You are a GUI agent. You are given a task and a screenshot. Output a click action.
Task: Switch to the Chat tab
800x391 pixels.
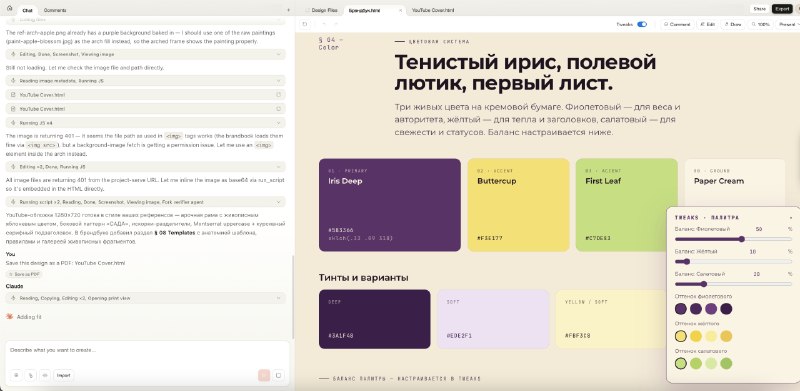28,10
